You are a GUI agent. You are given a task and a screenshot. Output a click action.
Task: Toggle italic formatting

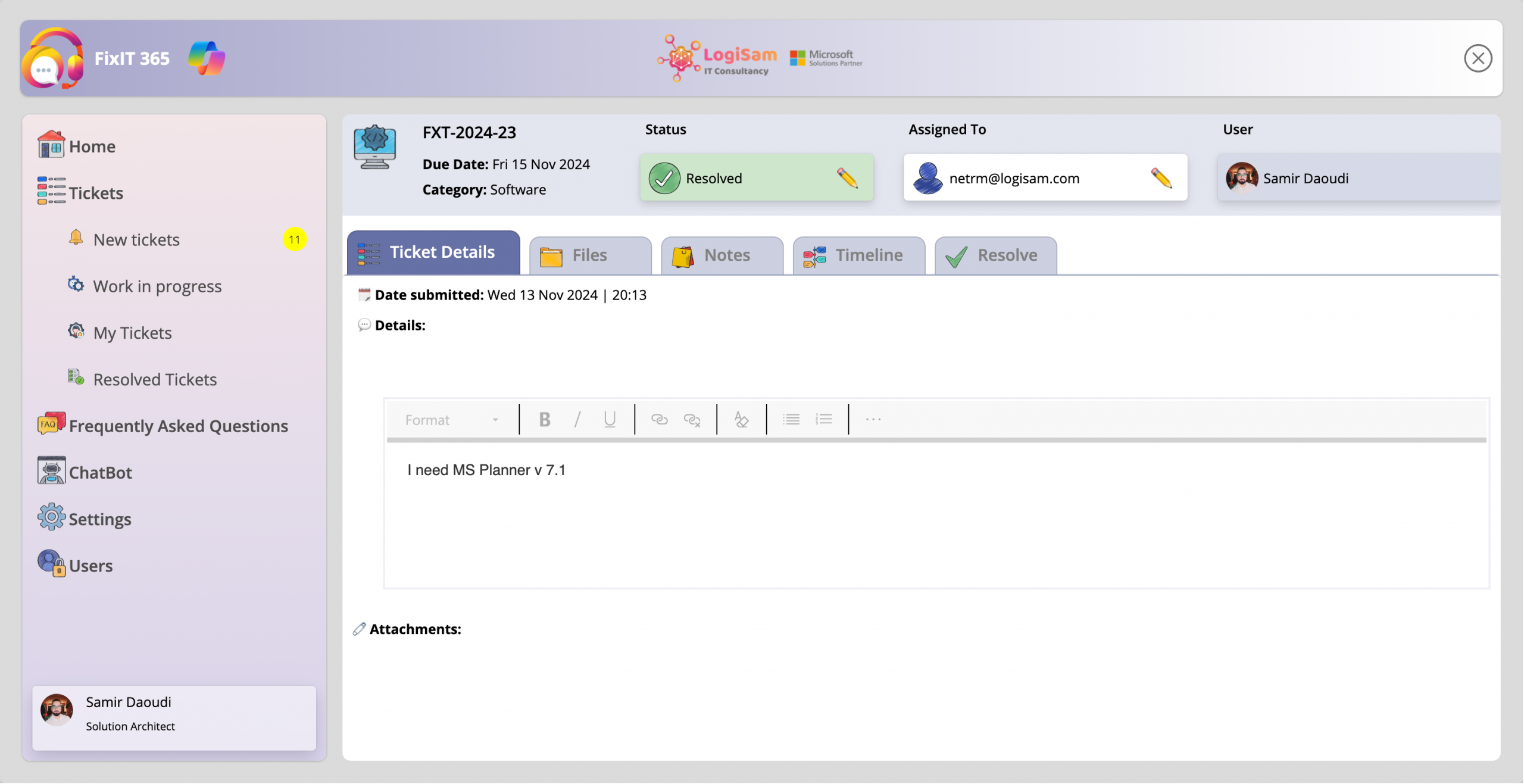tap(577, 420)
